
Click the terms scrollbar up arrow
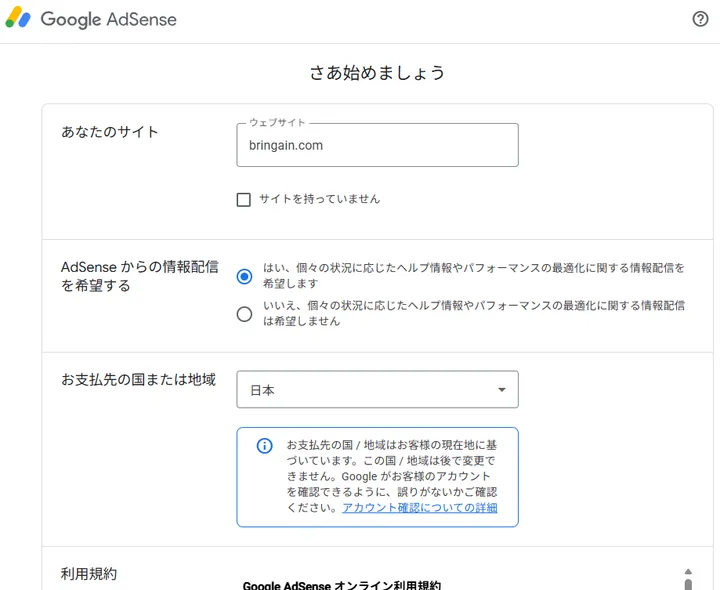688,572
